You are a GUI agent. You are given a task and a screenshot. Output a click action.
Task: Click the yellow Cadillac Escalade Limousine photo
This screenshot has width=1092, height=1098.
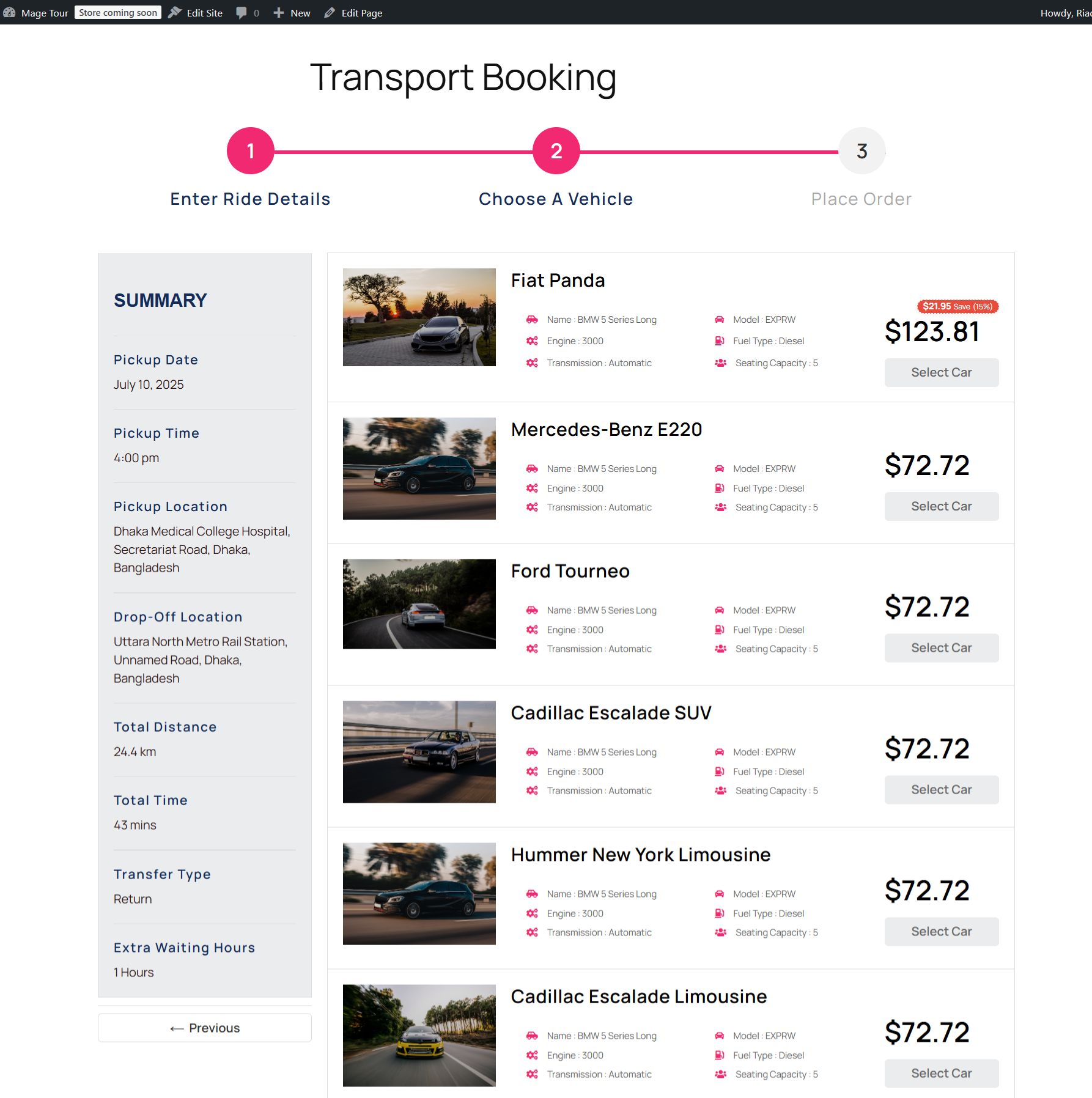click(419, 1035)
